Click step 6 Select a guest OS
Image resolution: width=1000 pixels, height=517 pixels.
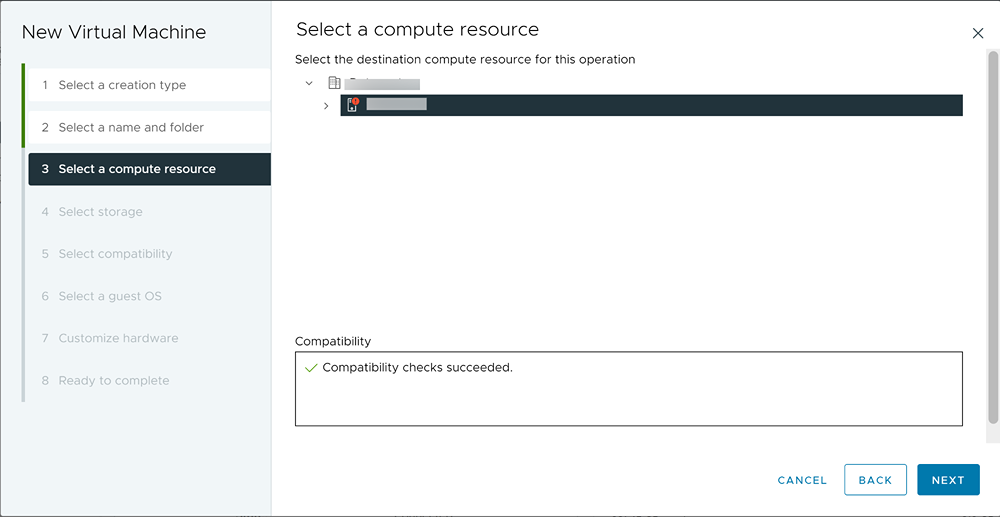[x=110, y=296]
